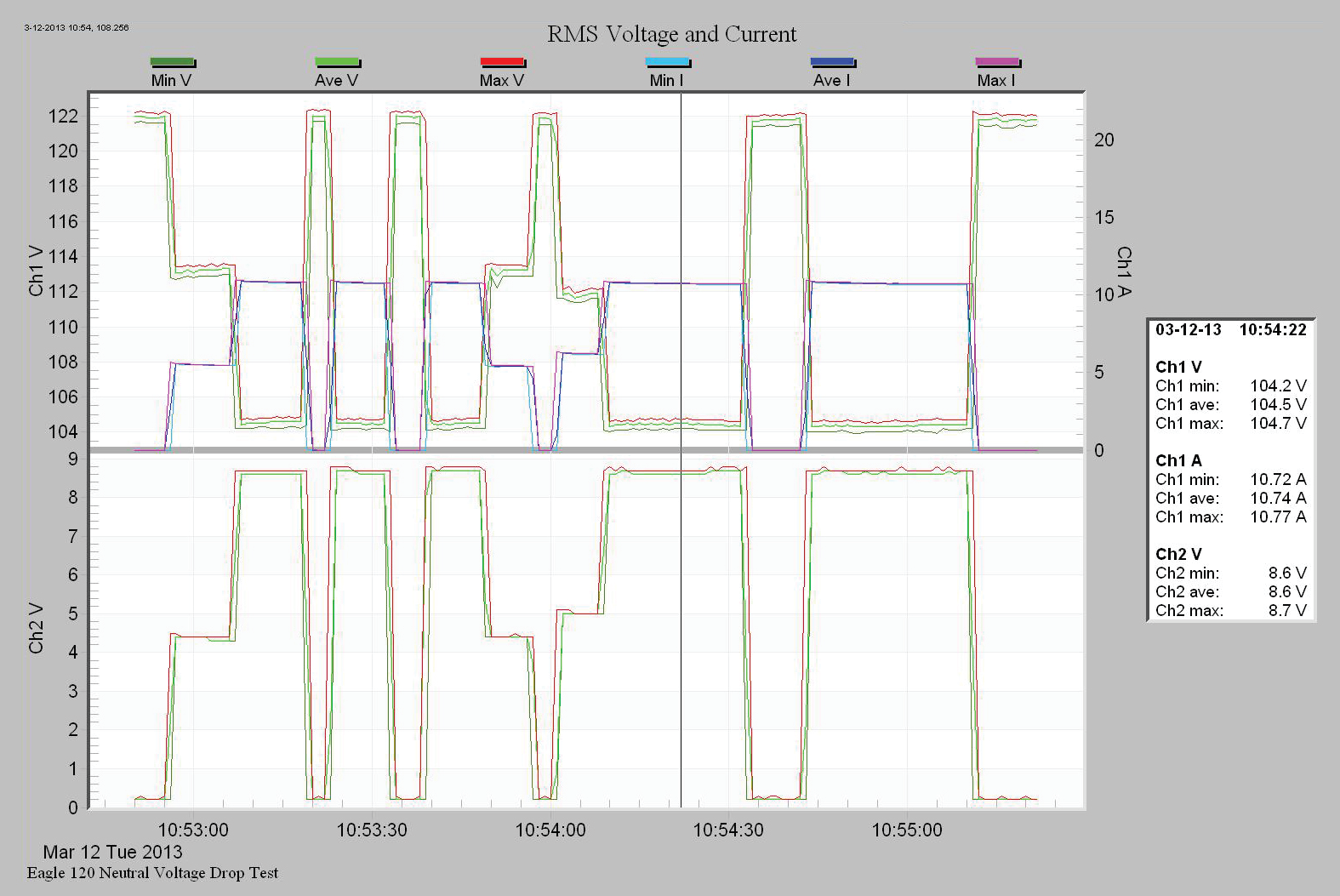Click the Max V red legend swatch
Image resolution: width=1340 pixels, height=896 pixels.
coord(503,62)
